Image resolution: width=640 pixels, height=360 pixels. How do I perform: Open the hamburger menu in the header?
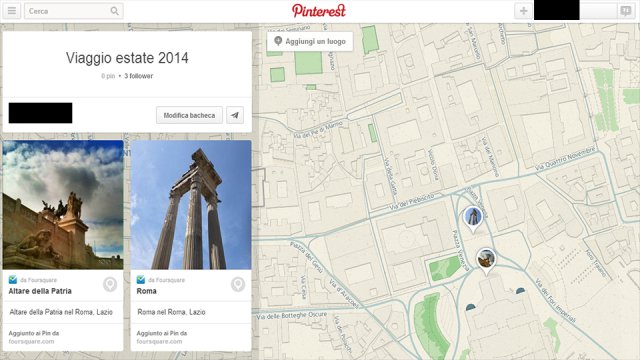[12, 11]
